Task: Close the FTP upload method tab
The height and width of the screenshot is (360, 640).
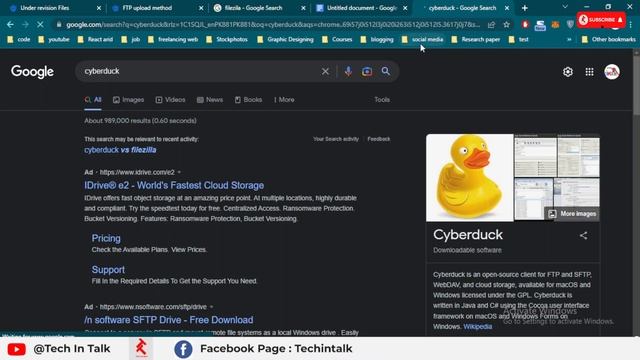Action: 201,8
